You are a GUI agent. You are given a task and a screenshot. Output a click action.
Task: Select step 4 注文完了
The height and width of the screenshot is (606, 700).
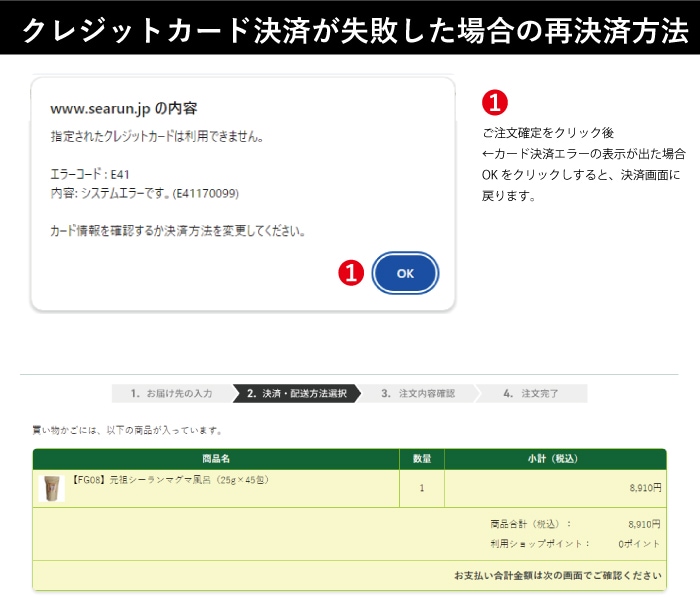click(531, 394)
